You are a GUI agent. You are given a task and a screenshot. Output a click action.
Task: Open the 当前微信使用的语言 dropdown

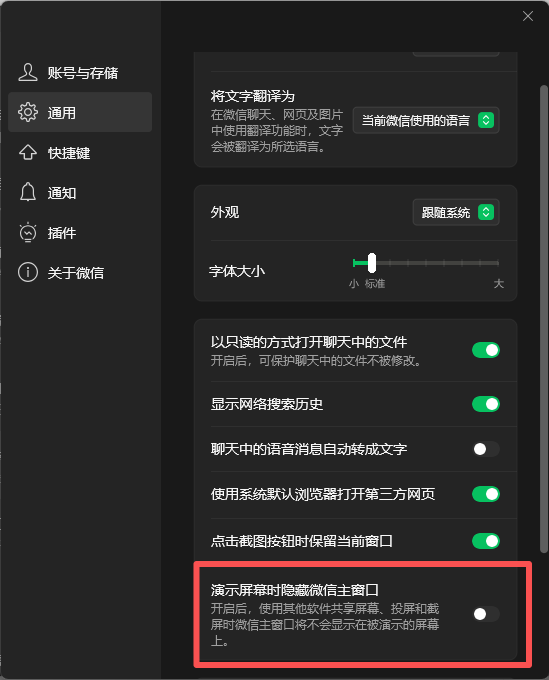tap(426, 120)
